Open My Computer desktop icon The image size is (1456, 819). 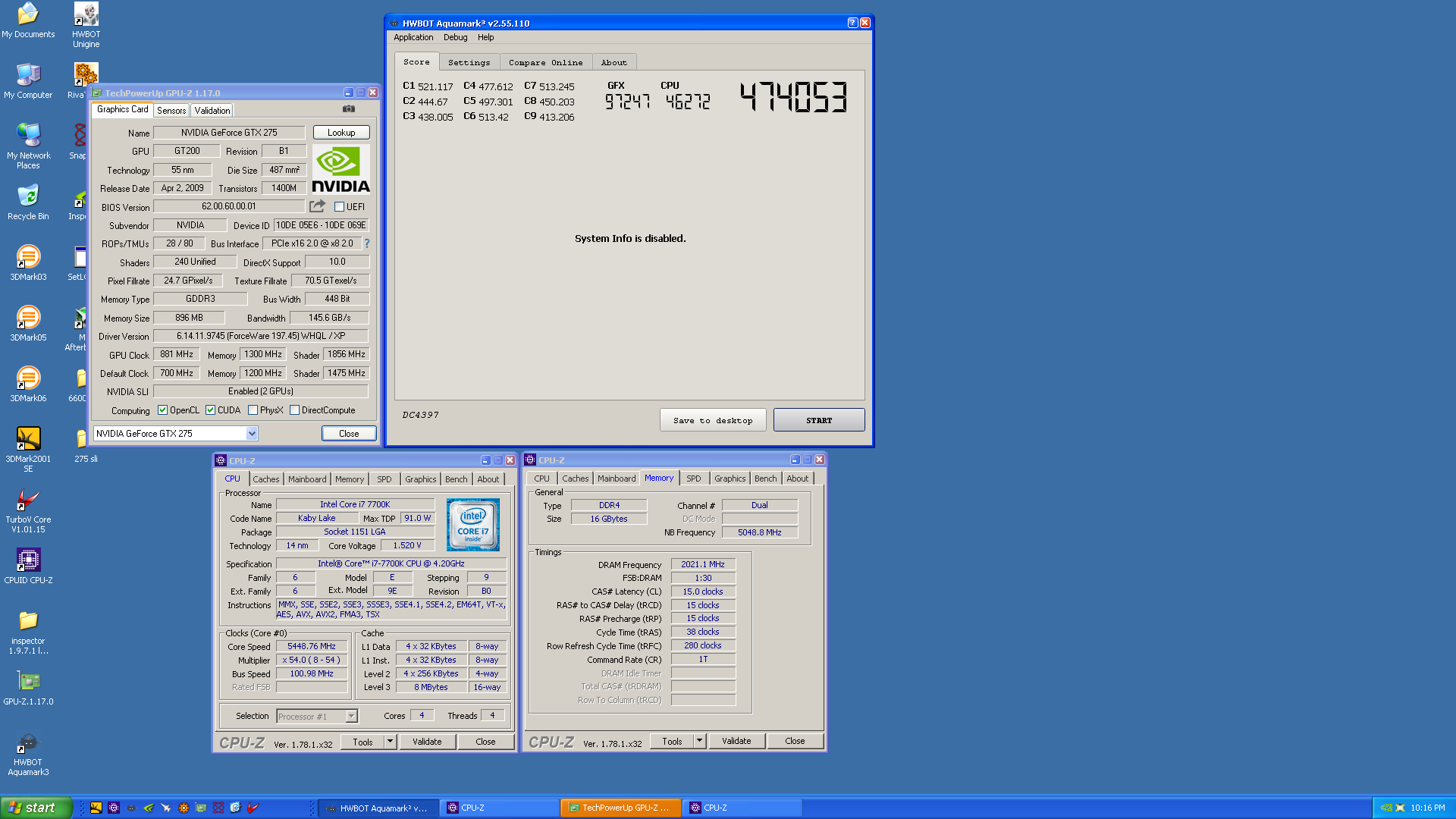click(28, 81)
